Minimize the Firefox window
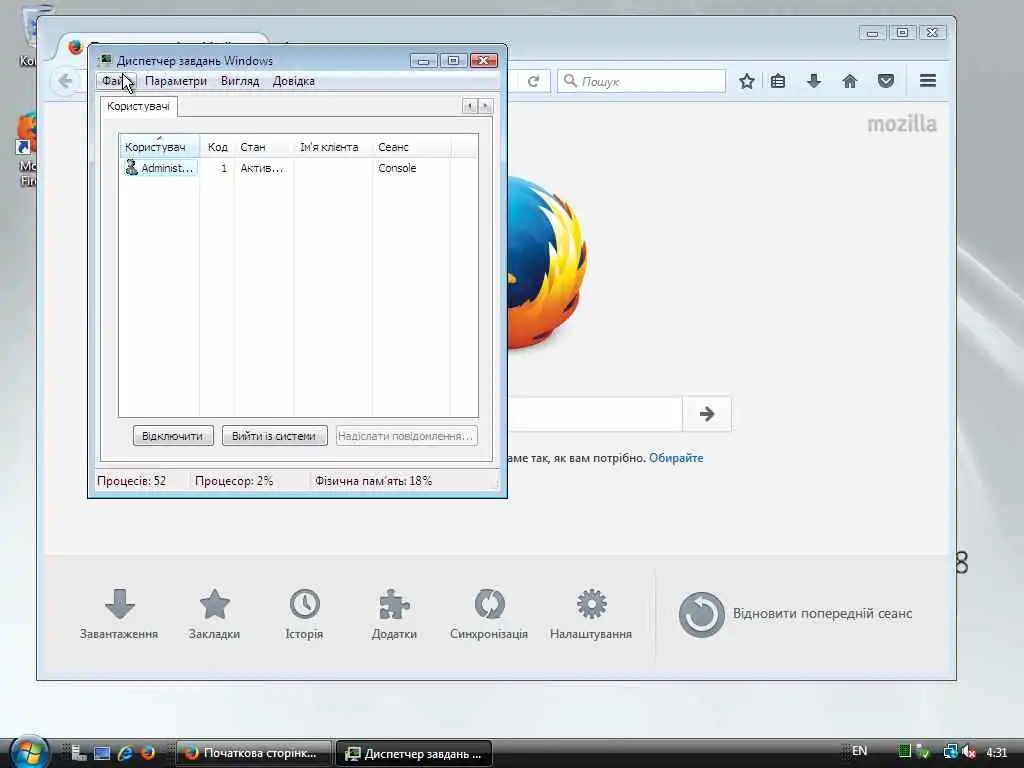 click(x=872, y=33)
